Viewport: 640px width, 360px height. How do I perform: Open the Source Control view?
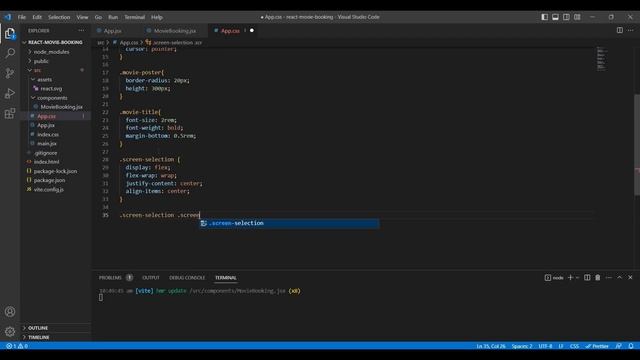click(10, 73)
